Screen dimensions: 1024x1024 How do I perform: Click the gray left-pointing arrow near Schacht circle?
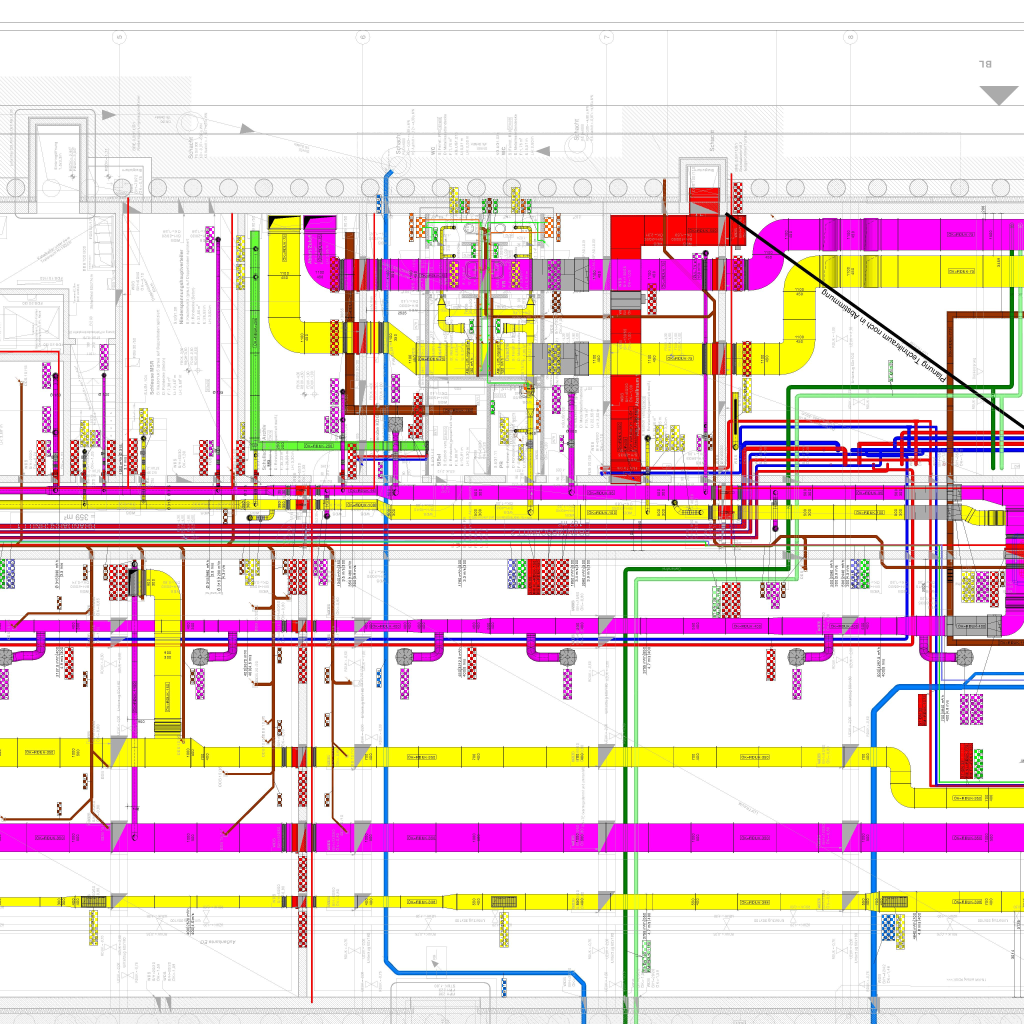click(x=545, y=151)
